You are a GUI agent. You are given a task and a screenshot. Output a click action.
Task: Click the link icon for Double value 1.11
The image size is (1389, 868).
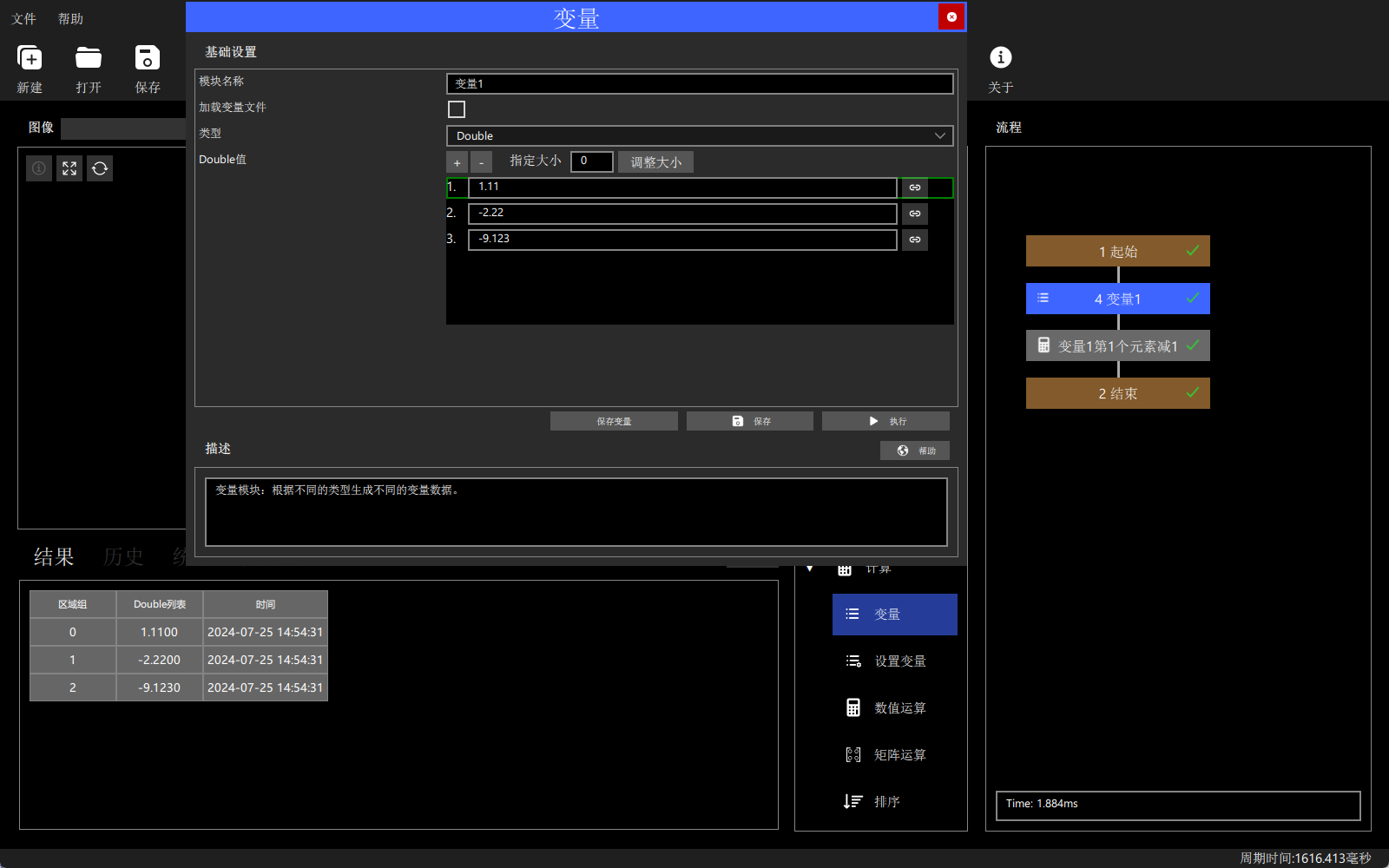(915, 187)
